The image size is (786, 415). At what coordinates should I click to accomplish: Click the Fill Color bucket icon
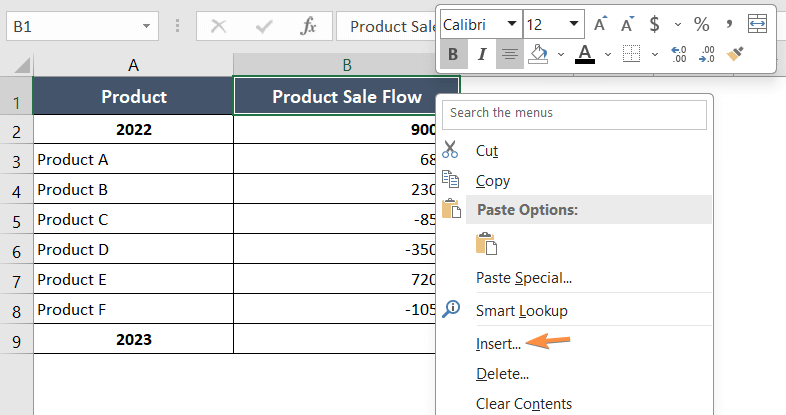tap(539, 54)
